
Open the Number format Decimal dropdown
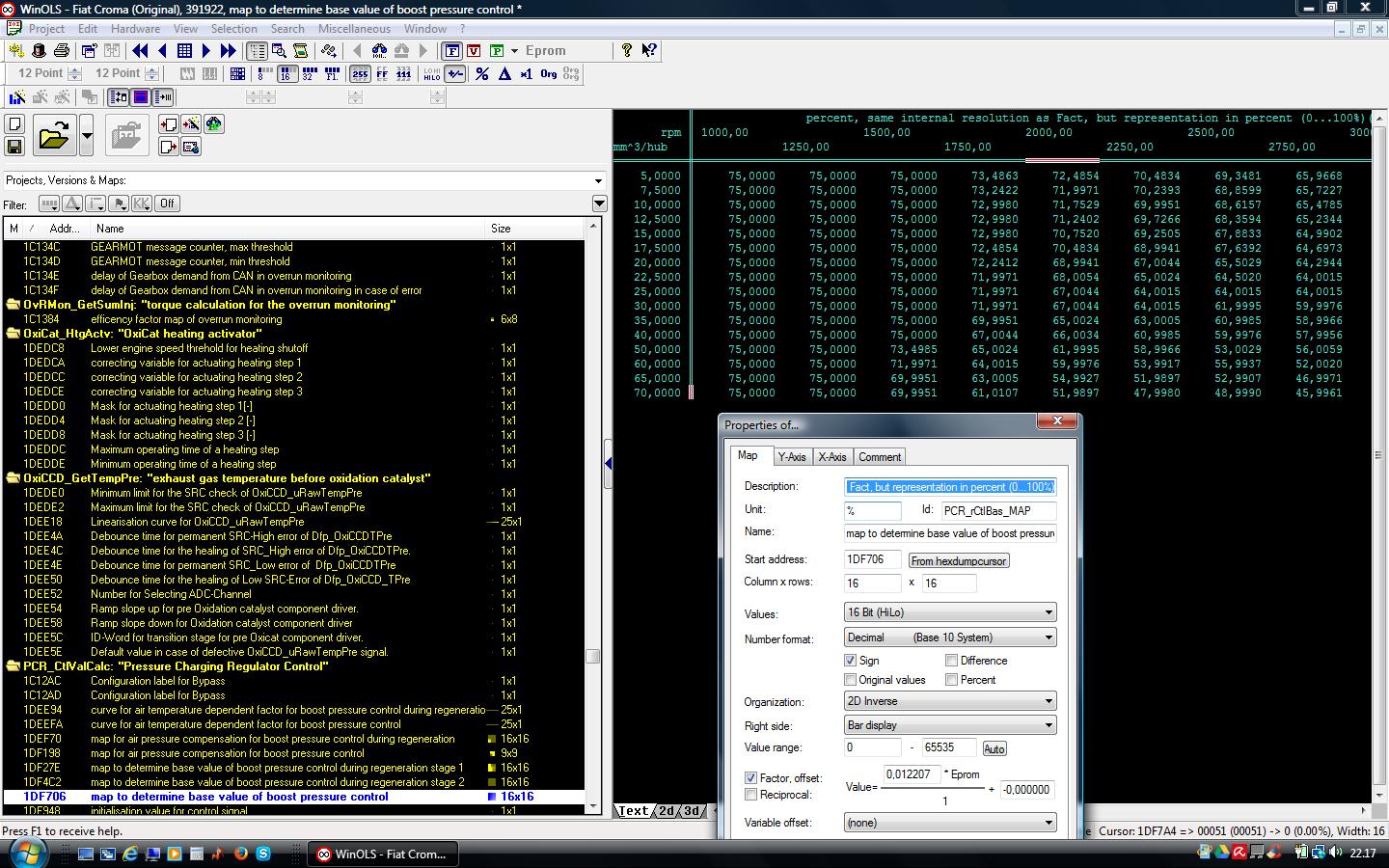pos(950,637)
